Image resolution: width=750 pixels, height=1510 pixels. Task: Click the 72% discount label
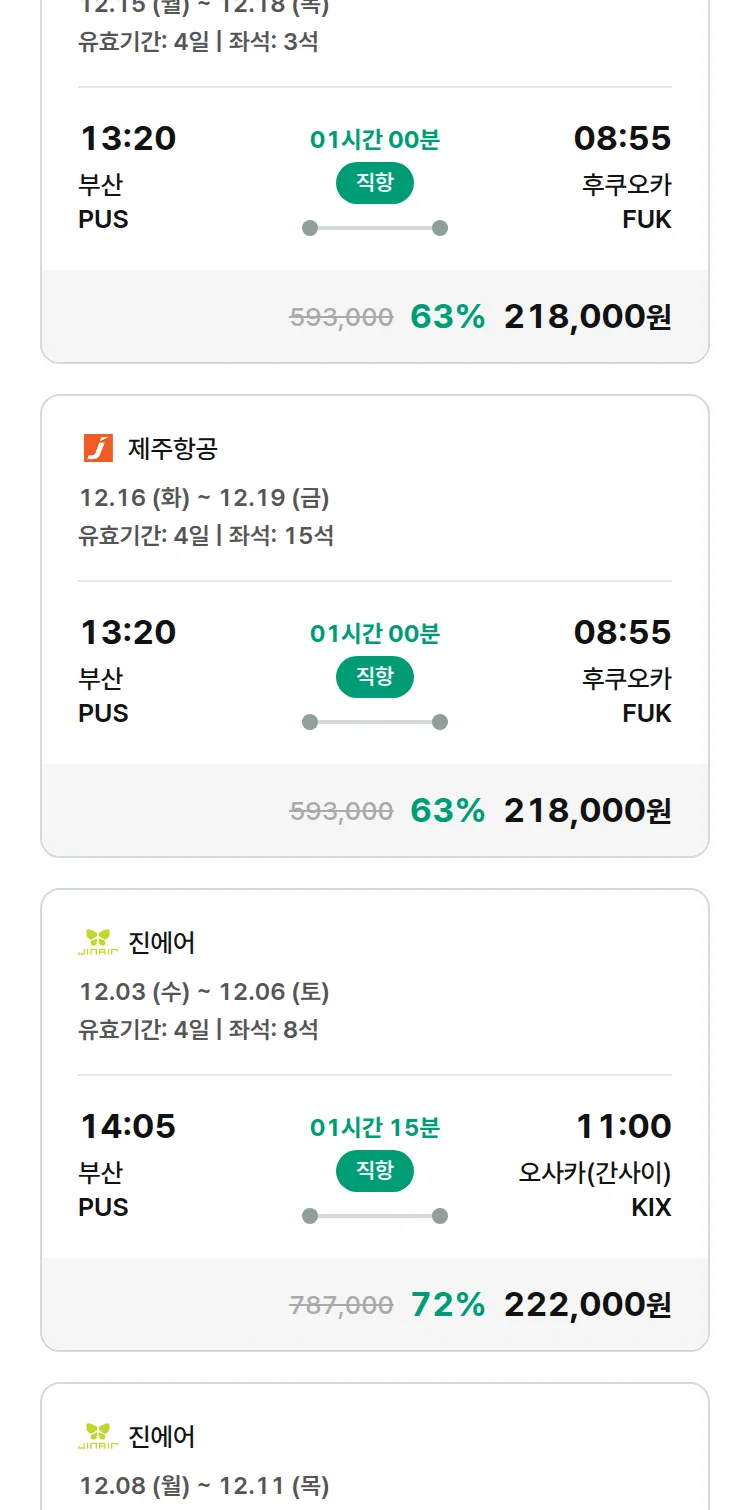tap(447, 1304)
